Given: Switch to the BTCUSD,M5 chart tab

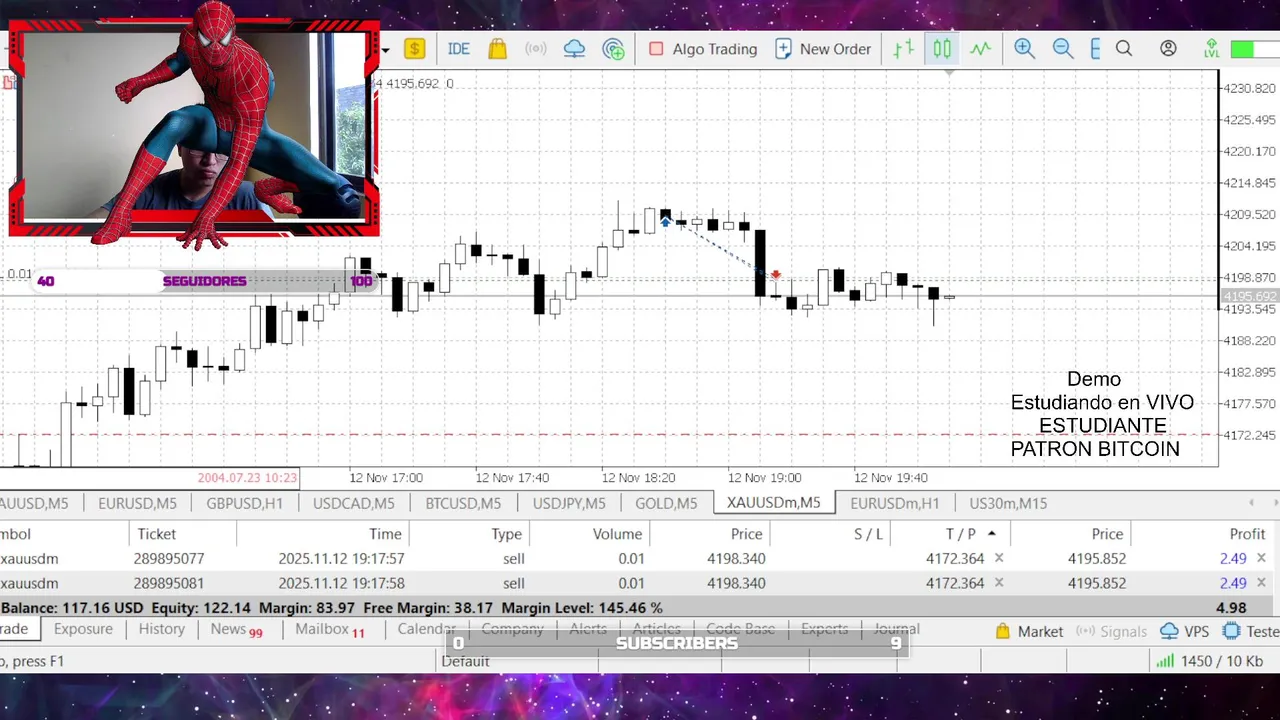Looking at the screenshot, I should (463, 503).
